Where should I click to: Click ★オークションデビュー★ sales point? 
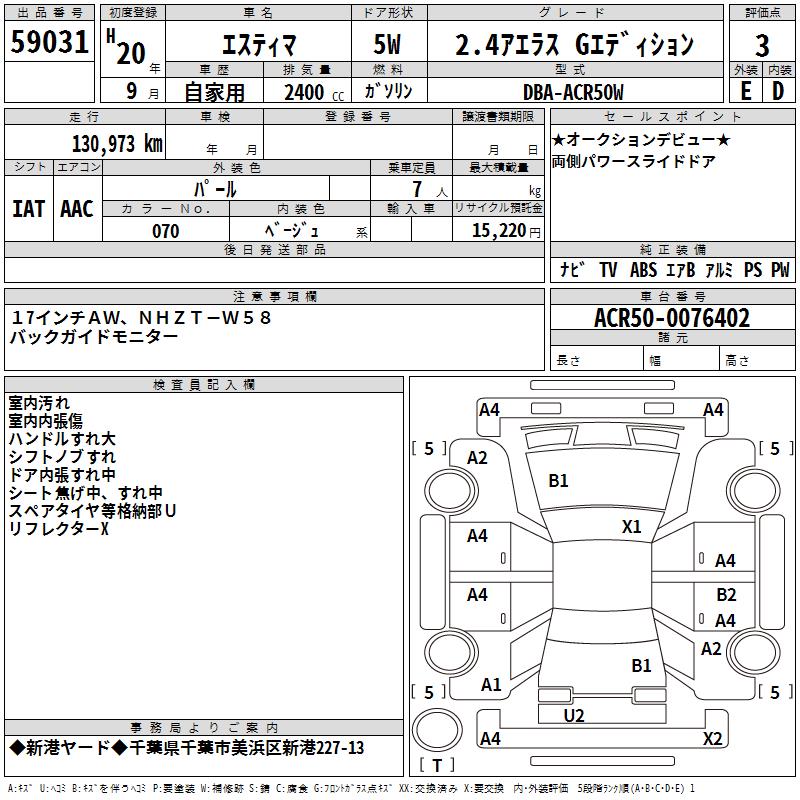point(641,139)
